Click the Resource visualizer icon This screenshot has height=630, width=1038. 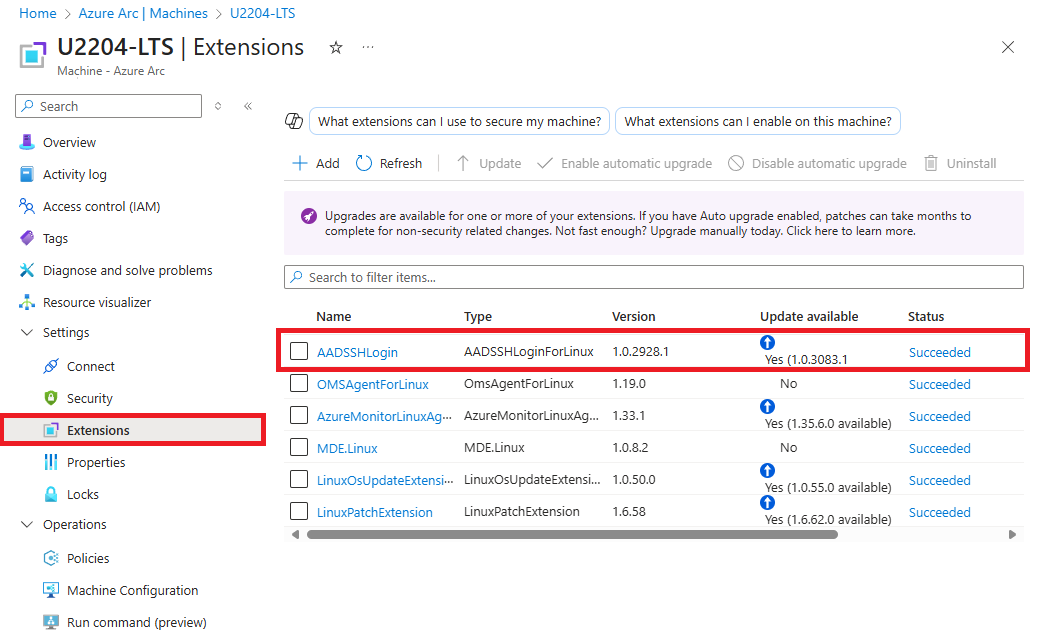(27, 302)
